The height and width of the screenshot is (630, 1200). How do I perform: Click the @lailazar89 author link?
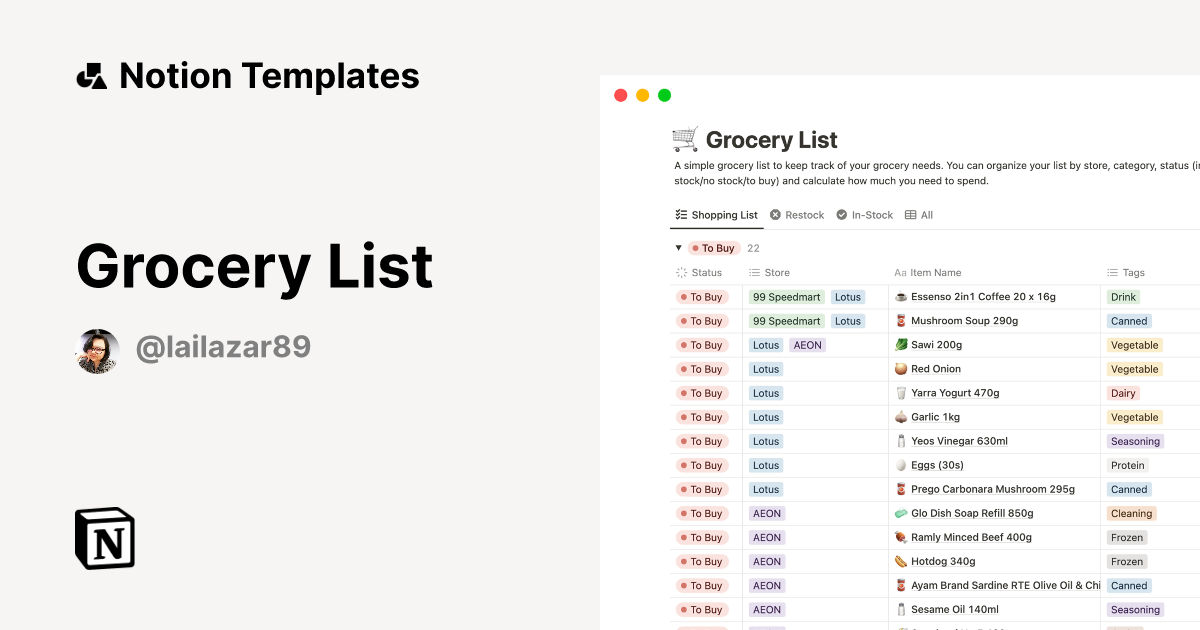(x=223, y=347)
